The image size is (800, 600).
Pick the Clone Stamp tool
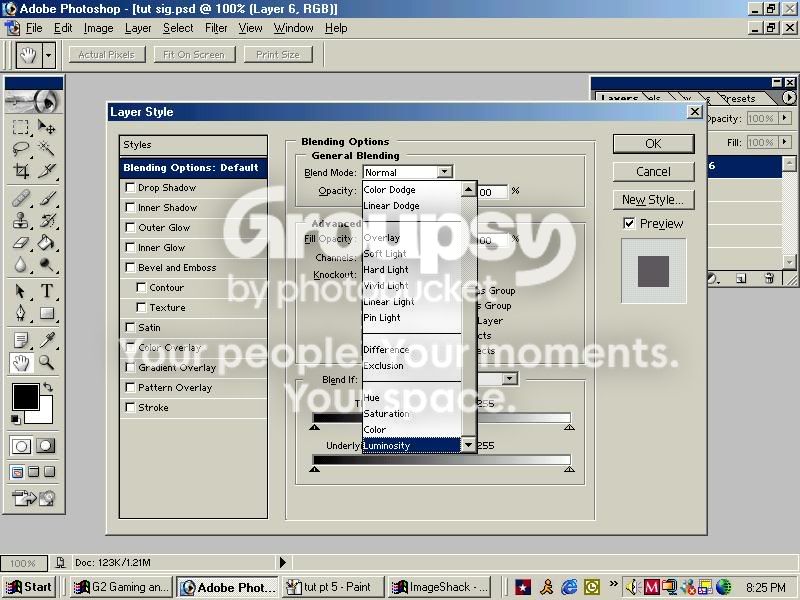[21, 220]
